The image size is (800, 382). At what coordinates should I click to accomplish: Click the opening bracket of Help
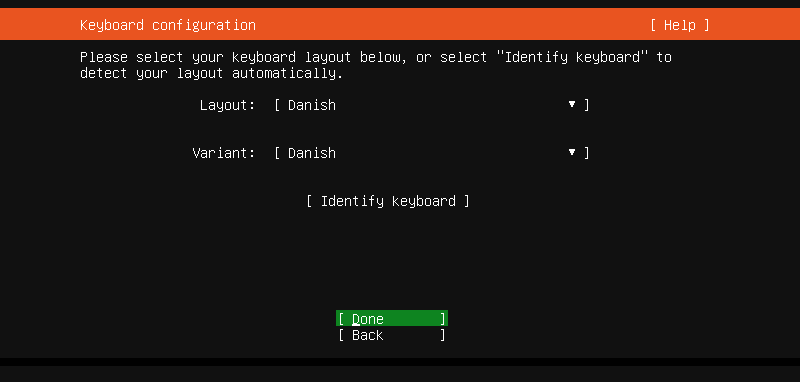(654, 25)
